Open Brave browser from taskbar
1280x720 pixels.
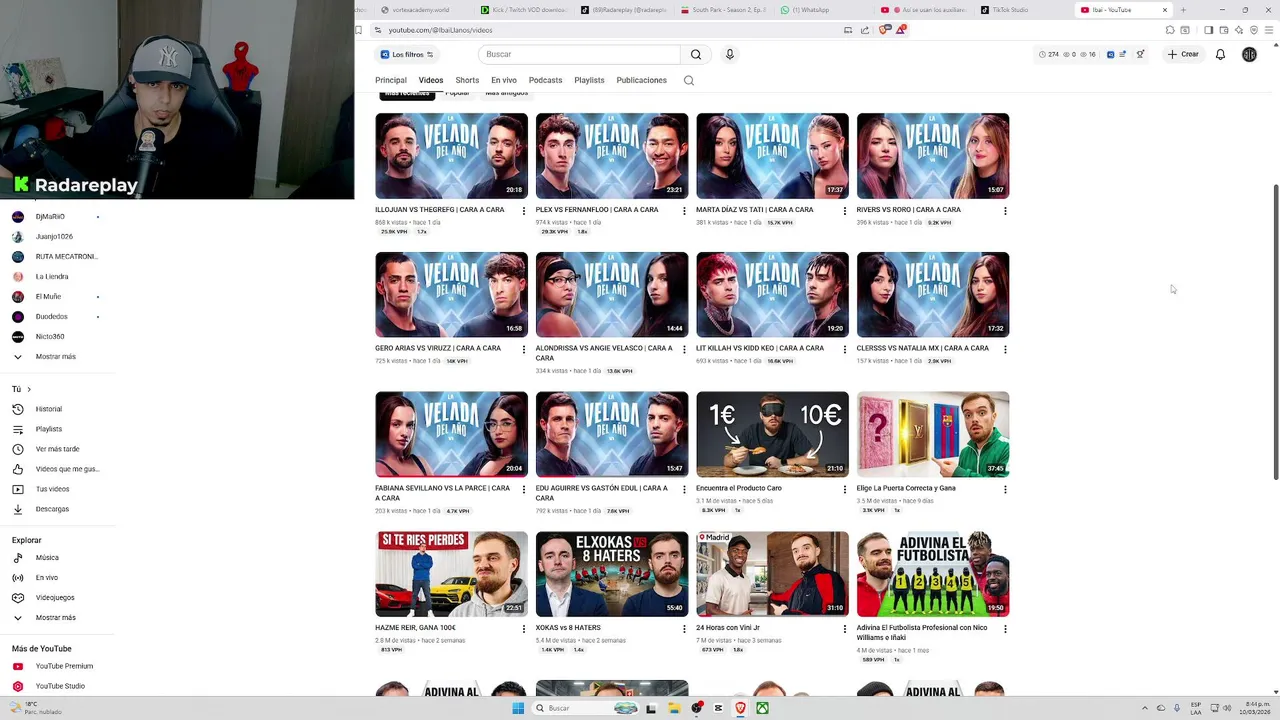click(740, 708)
